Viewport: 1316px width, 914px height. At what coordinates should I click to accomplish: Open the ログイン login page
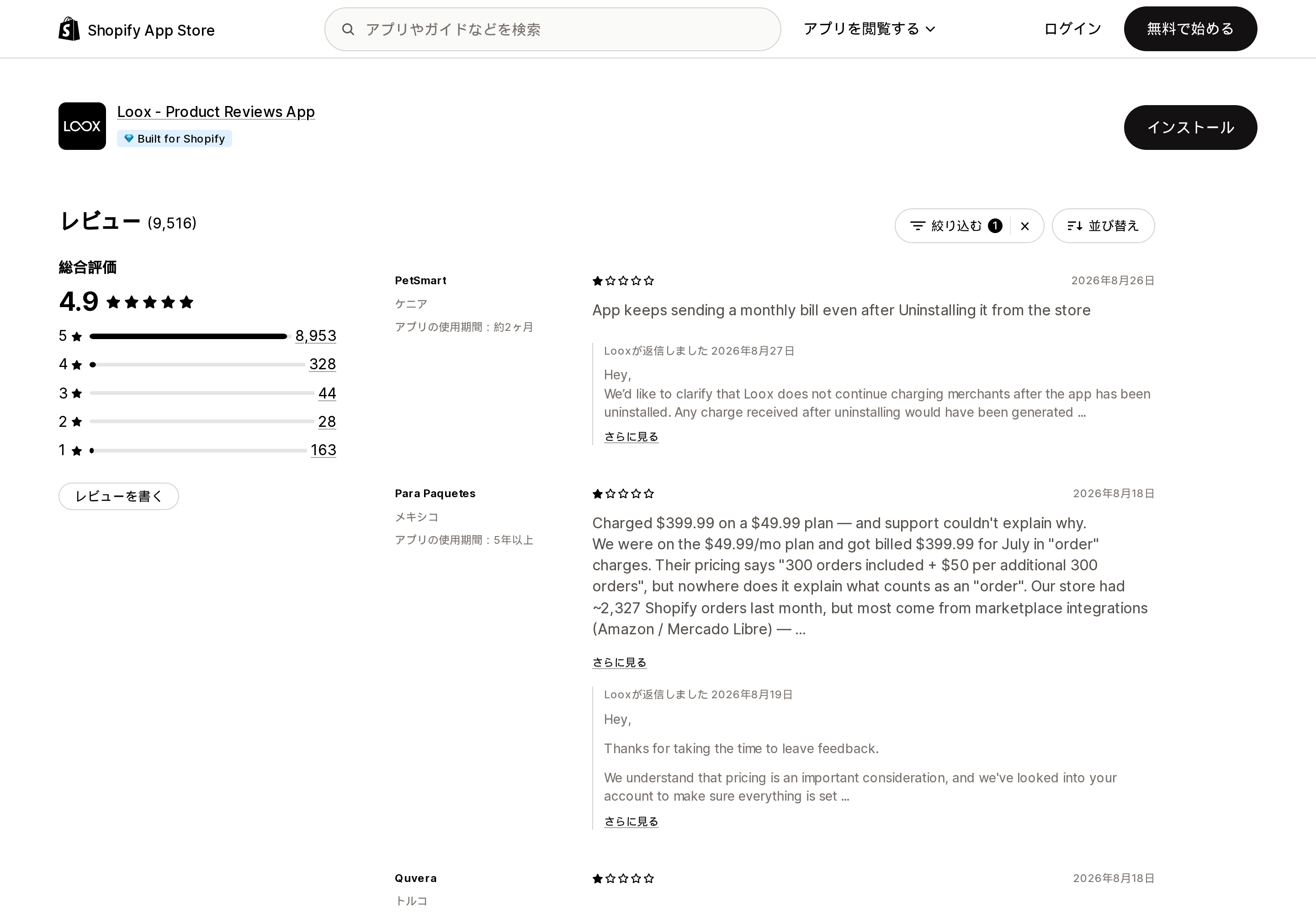(1072, 29)
